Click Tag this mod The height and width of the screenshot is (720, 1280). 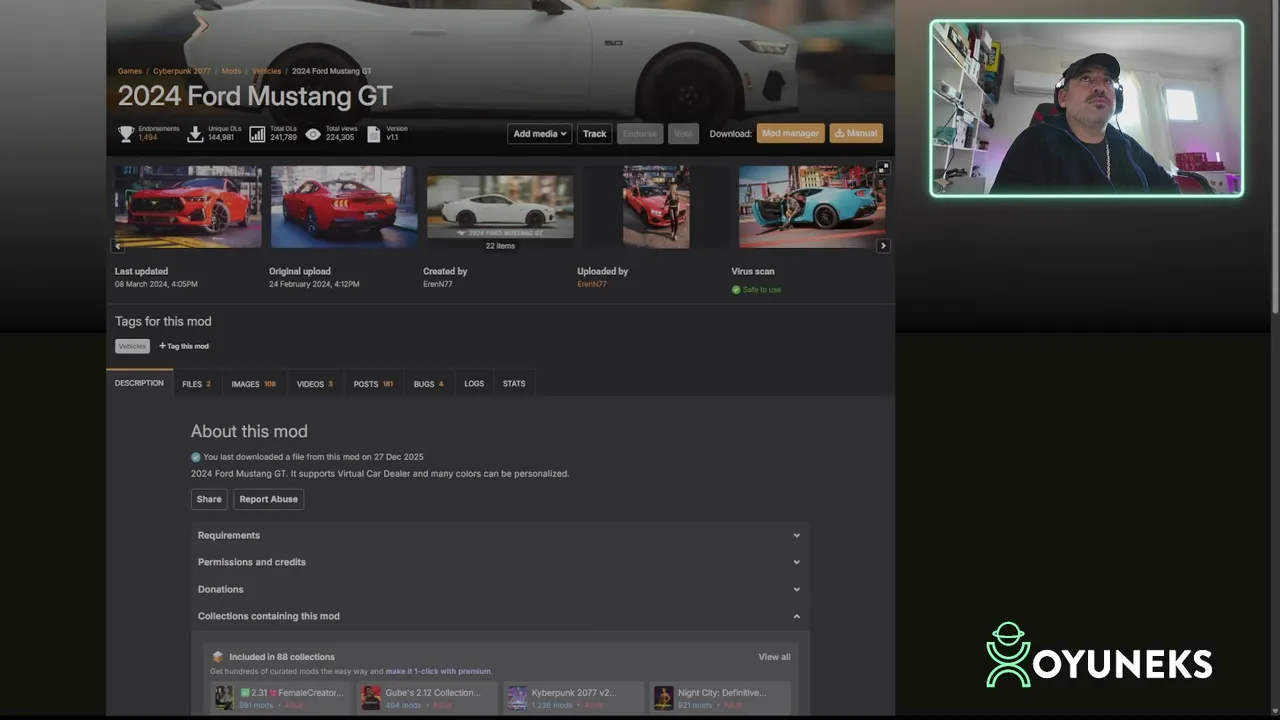(x=184, y=346)
